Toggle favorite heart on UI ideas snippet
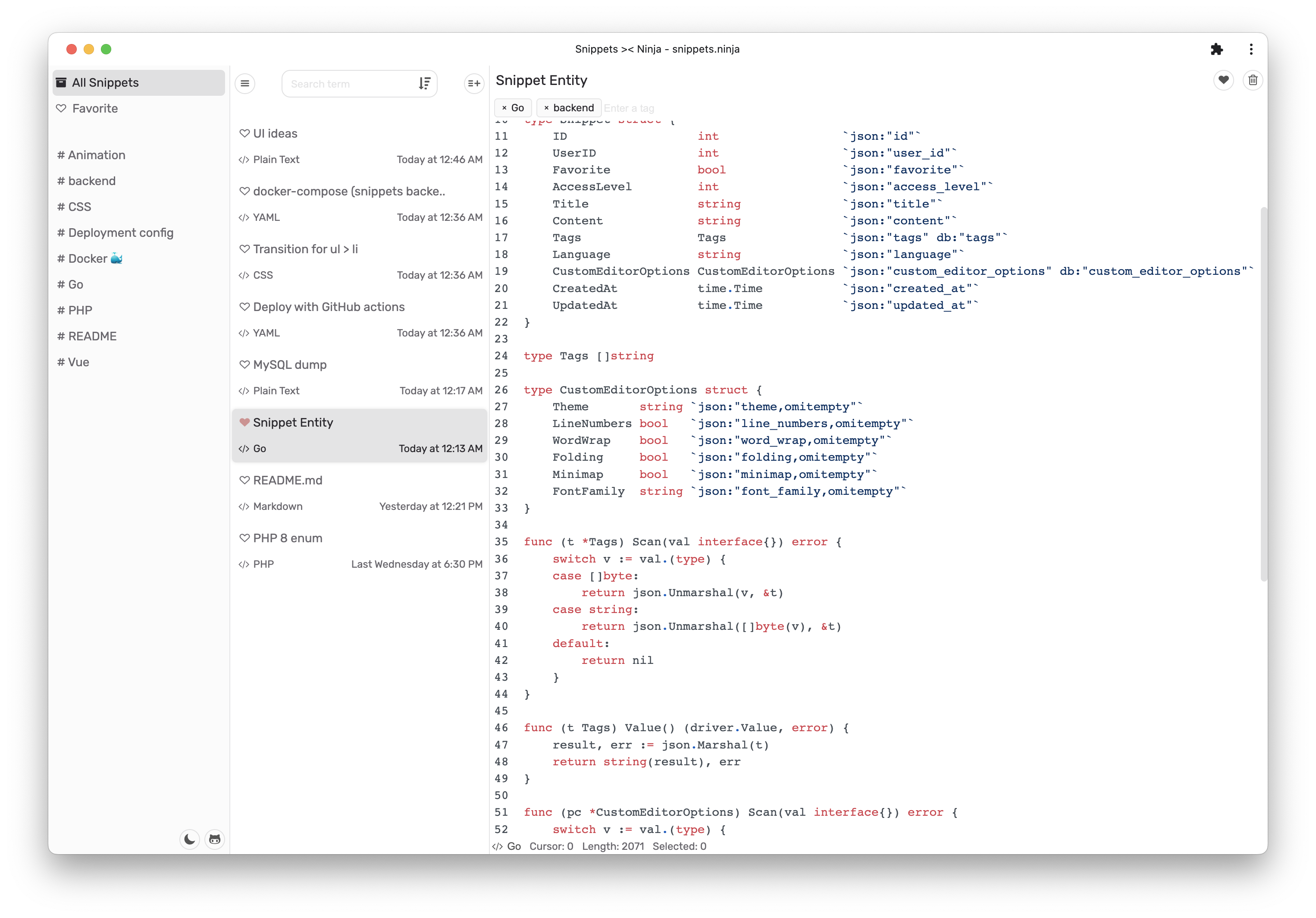 point(244,133)
